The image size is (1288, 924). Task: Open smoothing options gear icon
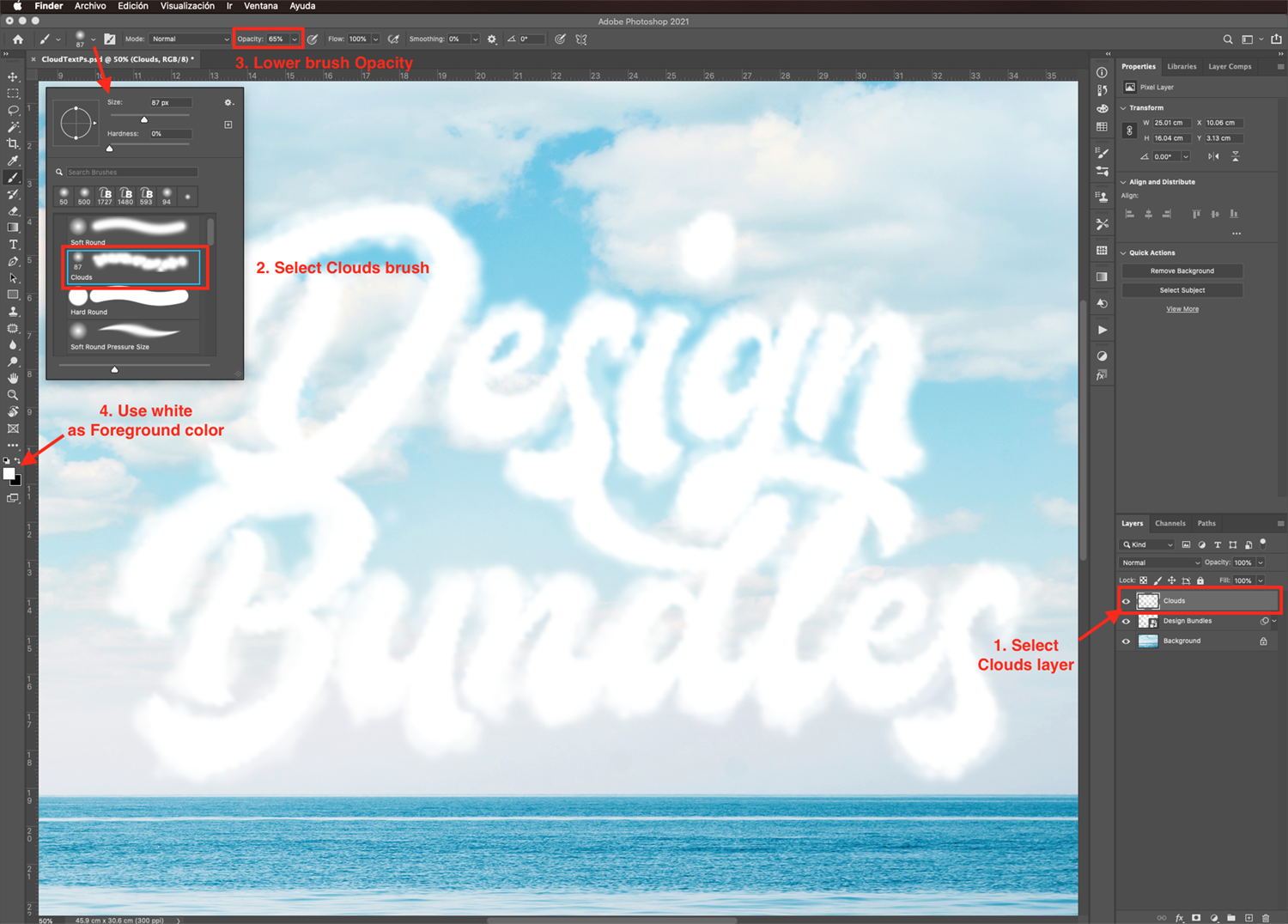492,39
